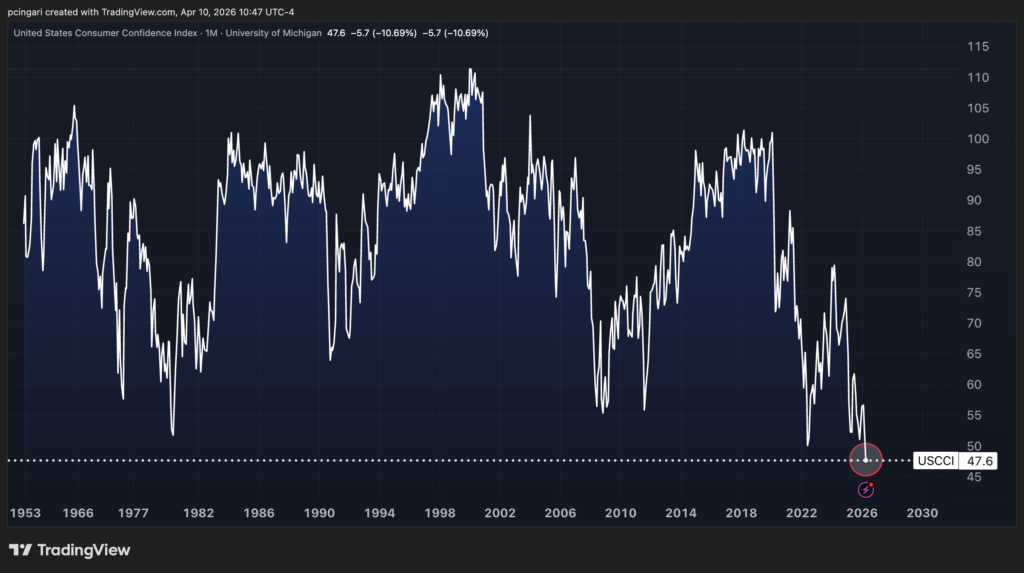This screenshot has width=1024, height=573.
Task: Click the 2026 label on time axis
Action: (x=861, y=513)
